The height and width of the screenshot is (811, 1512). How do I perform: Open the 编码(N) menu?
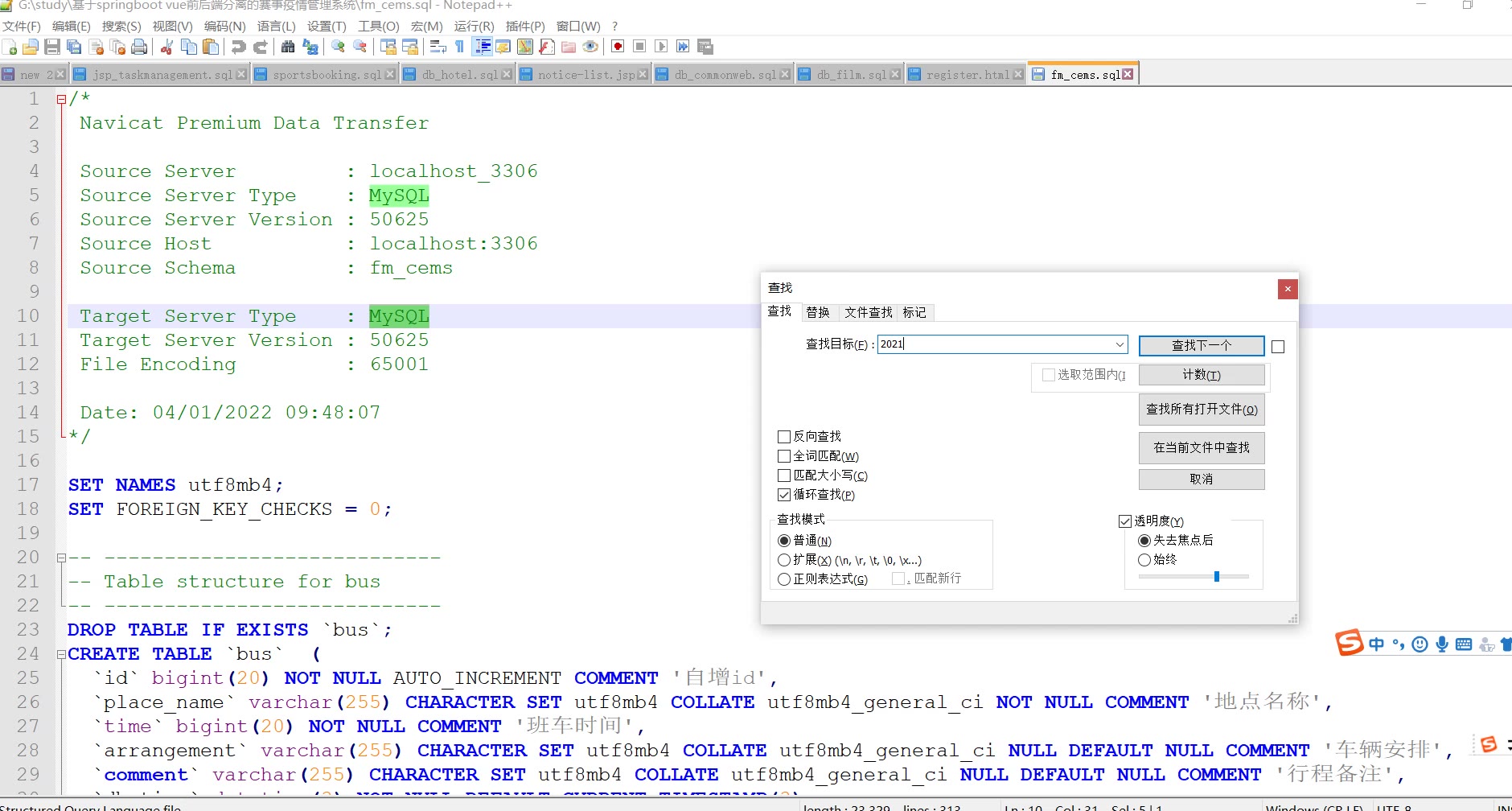pos(224,26)
